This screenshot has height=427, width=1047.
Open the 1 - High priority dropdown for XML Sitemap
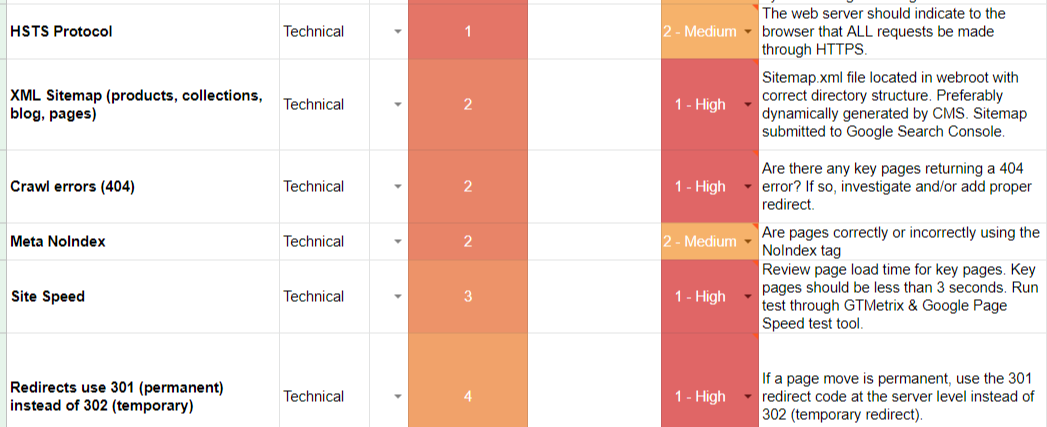pyautogui.click(x=748, y=105)
